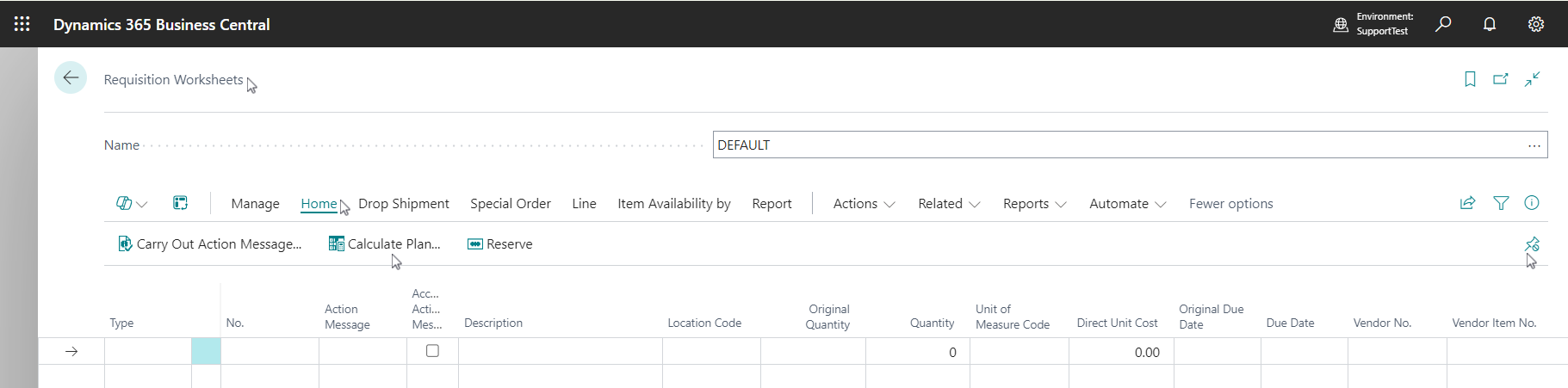Open the notifications bell

click(1490, 24)
